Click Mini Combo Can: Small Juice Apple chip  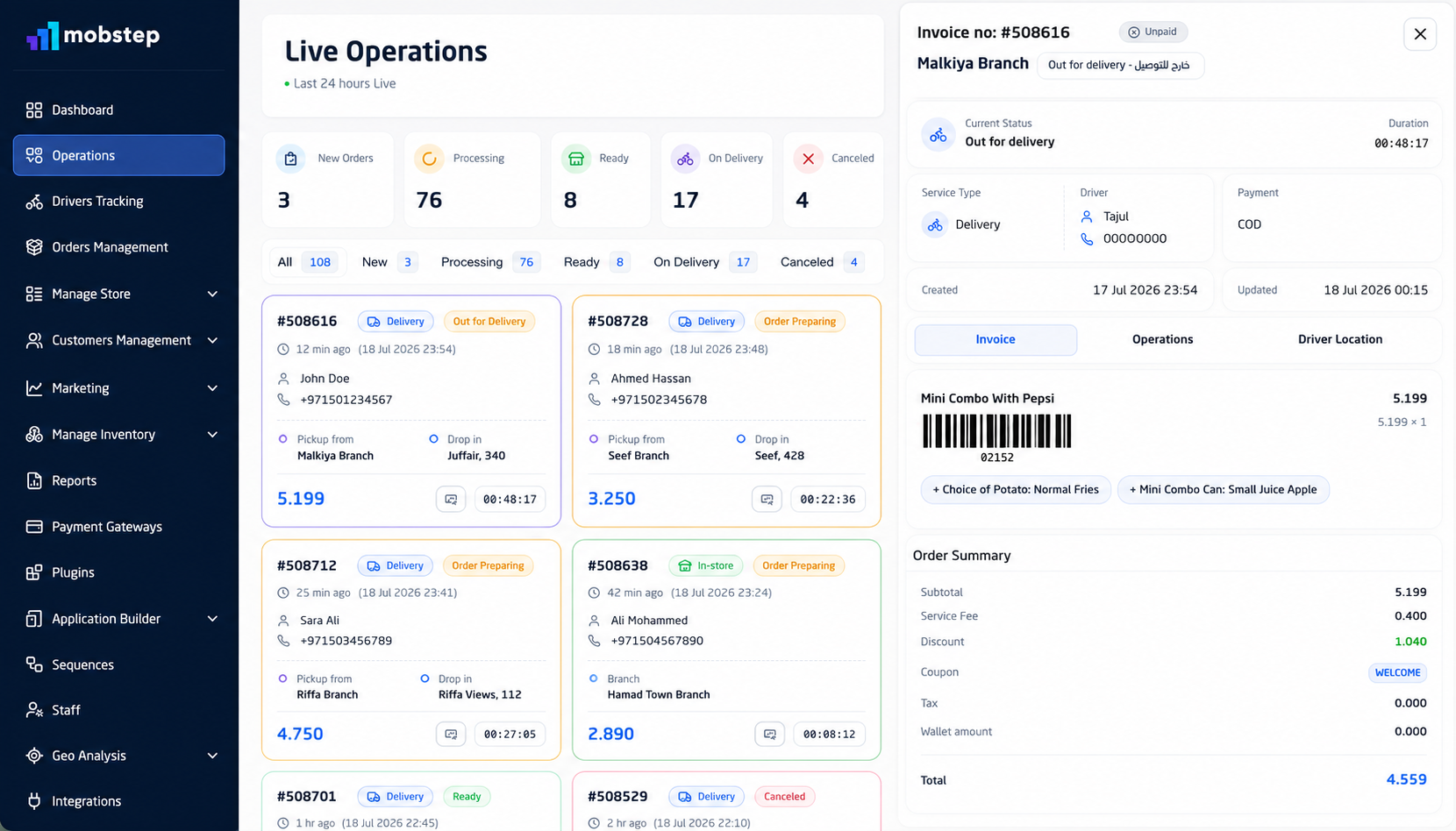1224,490
